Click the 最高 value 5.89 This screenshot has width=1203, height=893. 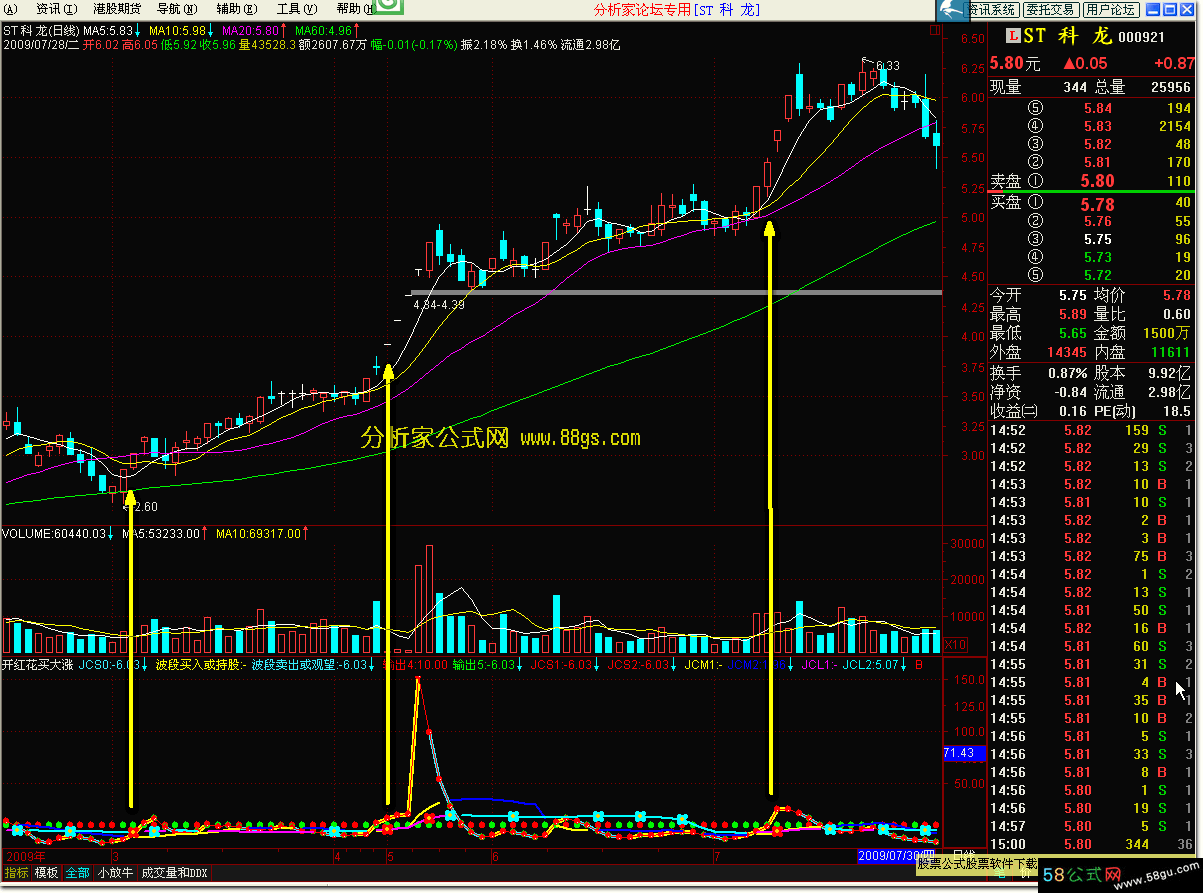pyautogui.click(x=1071, y=314)
